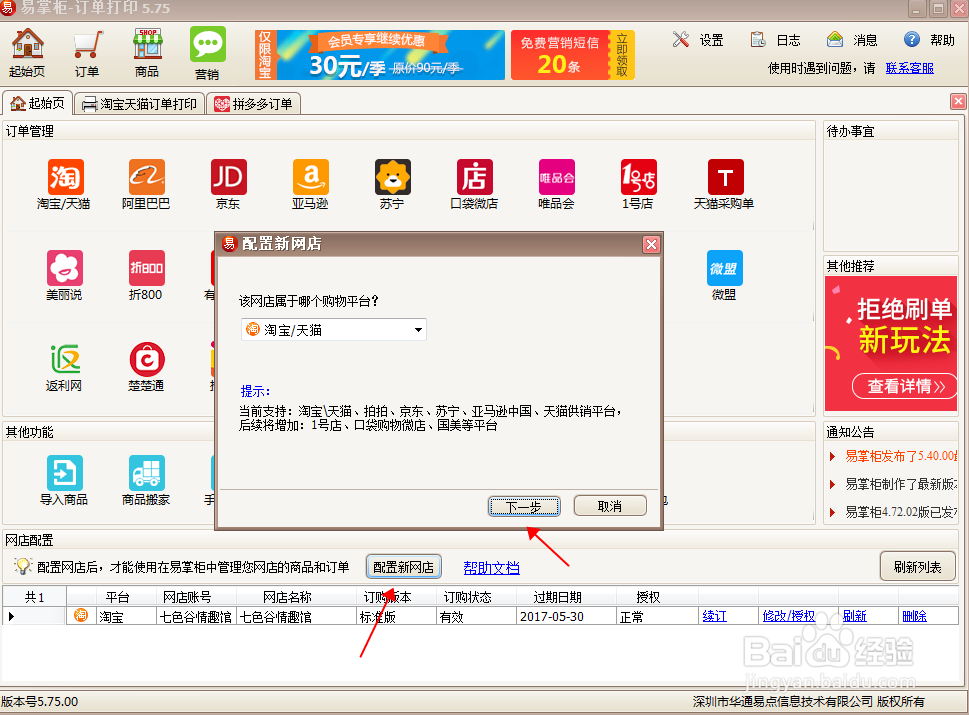
Task: Open the 起始页 home toolbar icon
Action: coord(27,53)
